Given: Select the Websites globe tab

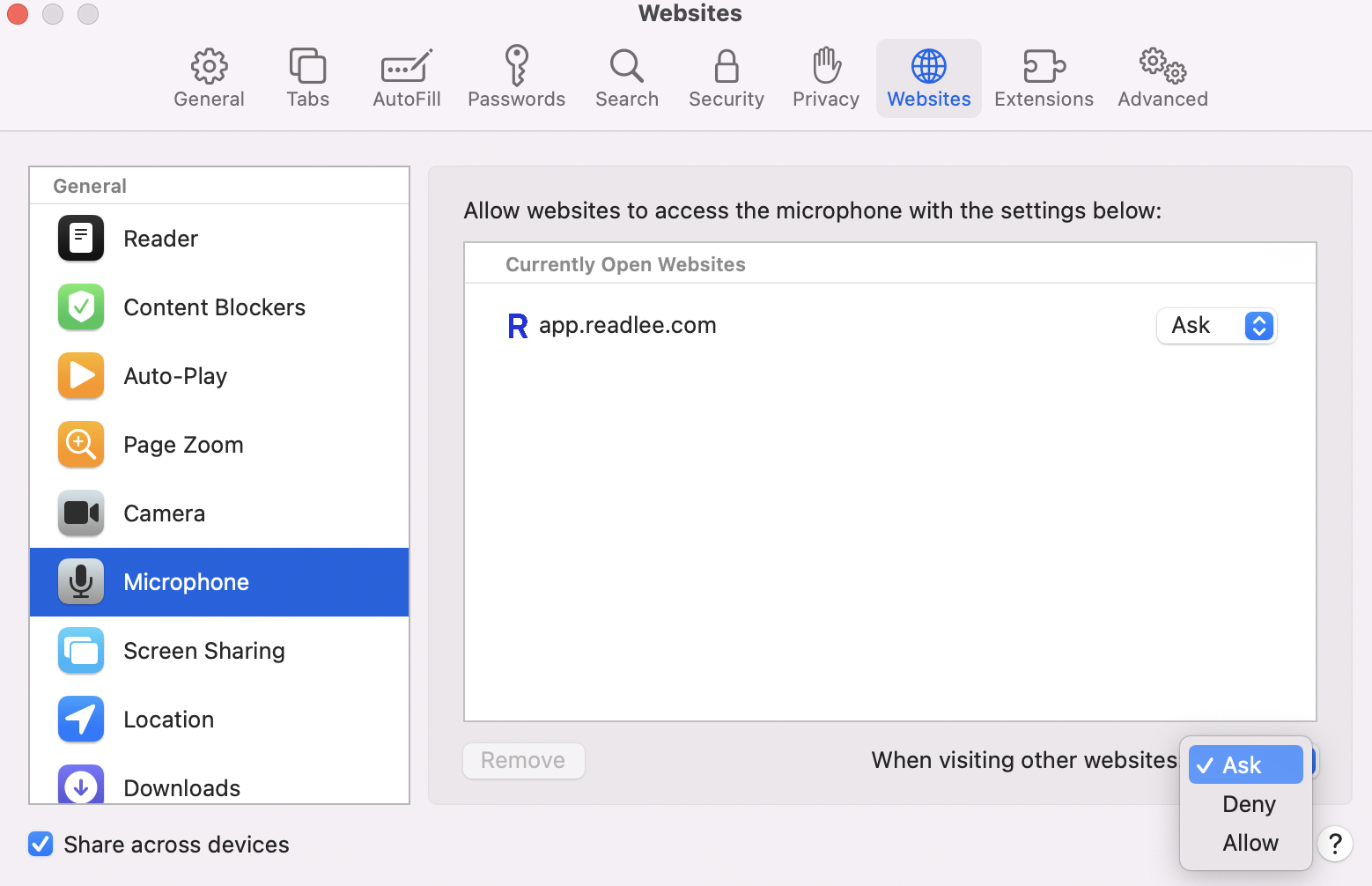Looking at the screenshot, I should pos(929,78).
